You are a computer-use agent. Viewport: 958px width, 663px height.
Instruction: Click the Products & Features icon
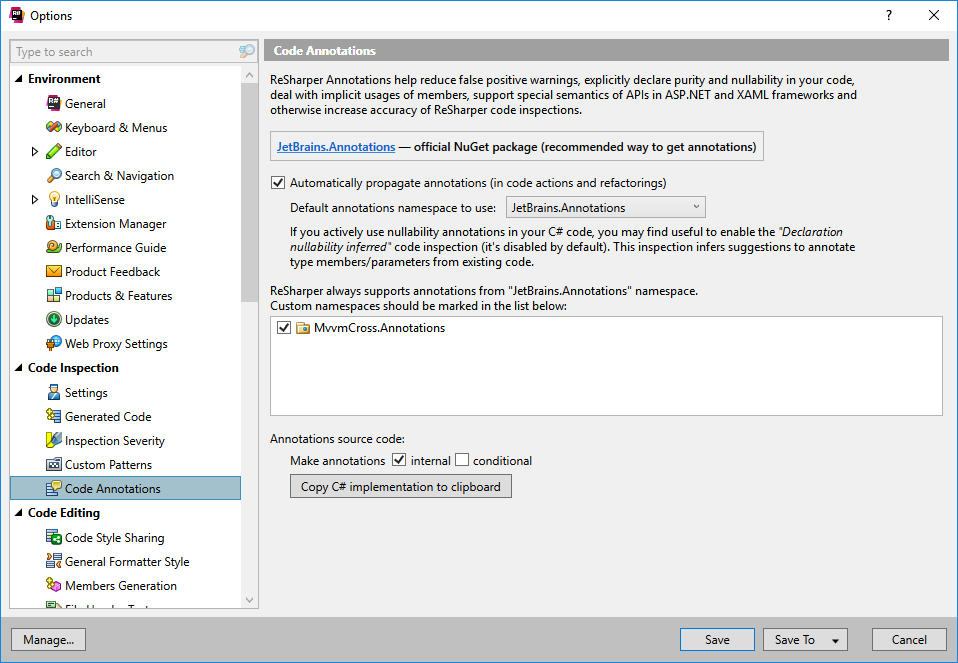pos(54,295)
